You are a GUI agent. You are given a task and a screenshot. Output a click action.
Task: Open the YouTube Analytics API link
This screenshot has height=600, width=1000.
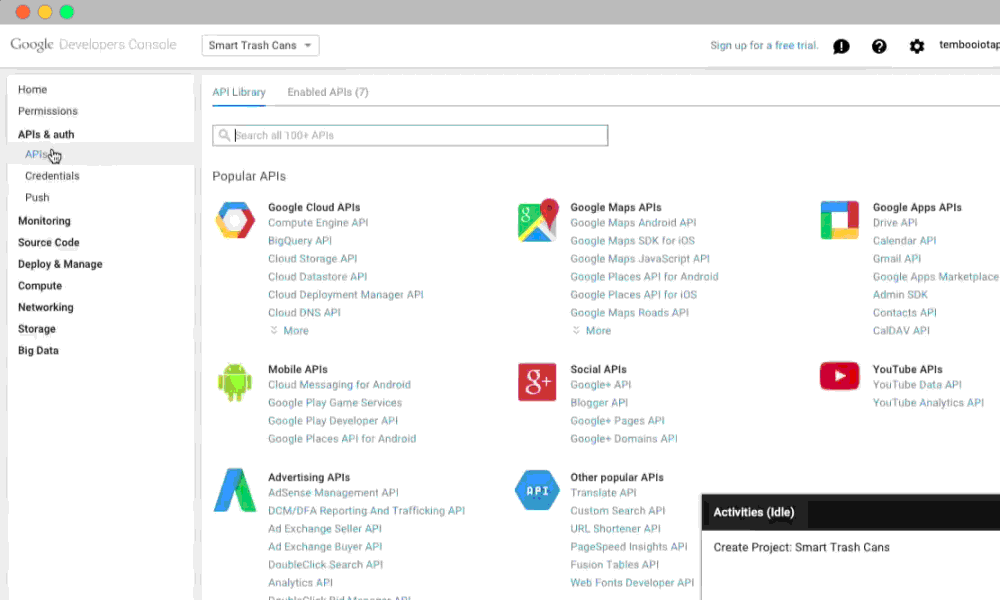pyautogui.click(x=928, y=403)
